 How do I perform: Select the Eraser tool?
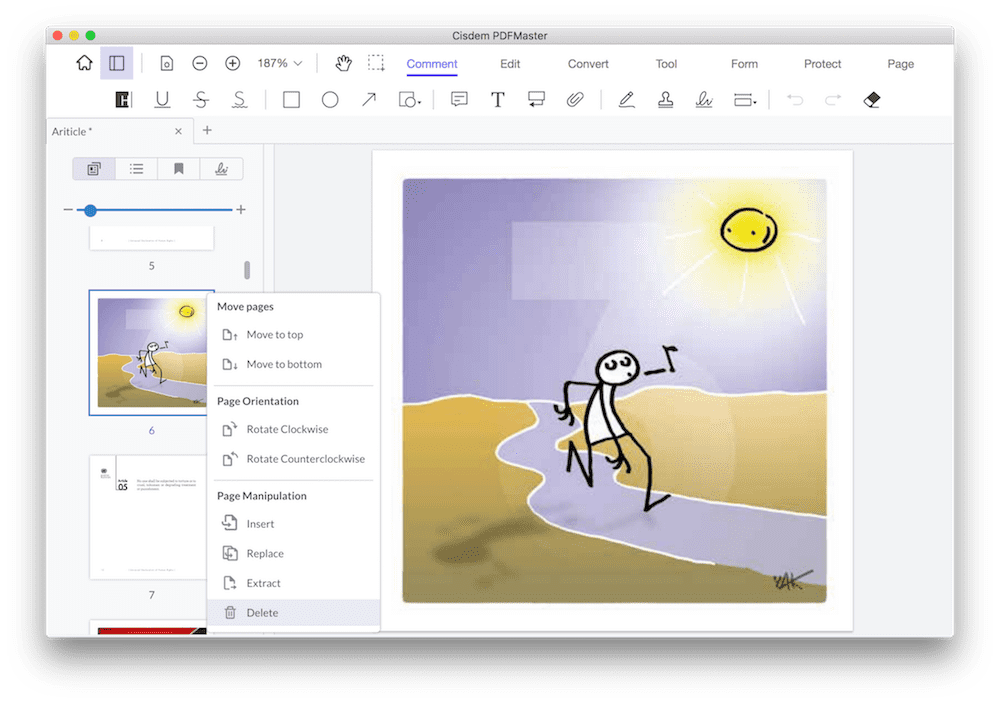click(x=872, y=100)
